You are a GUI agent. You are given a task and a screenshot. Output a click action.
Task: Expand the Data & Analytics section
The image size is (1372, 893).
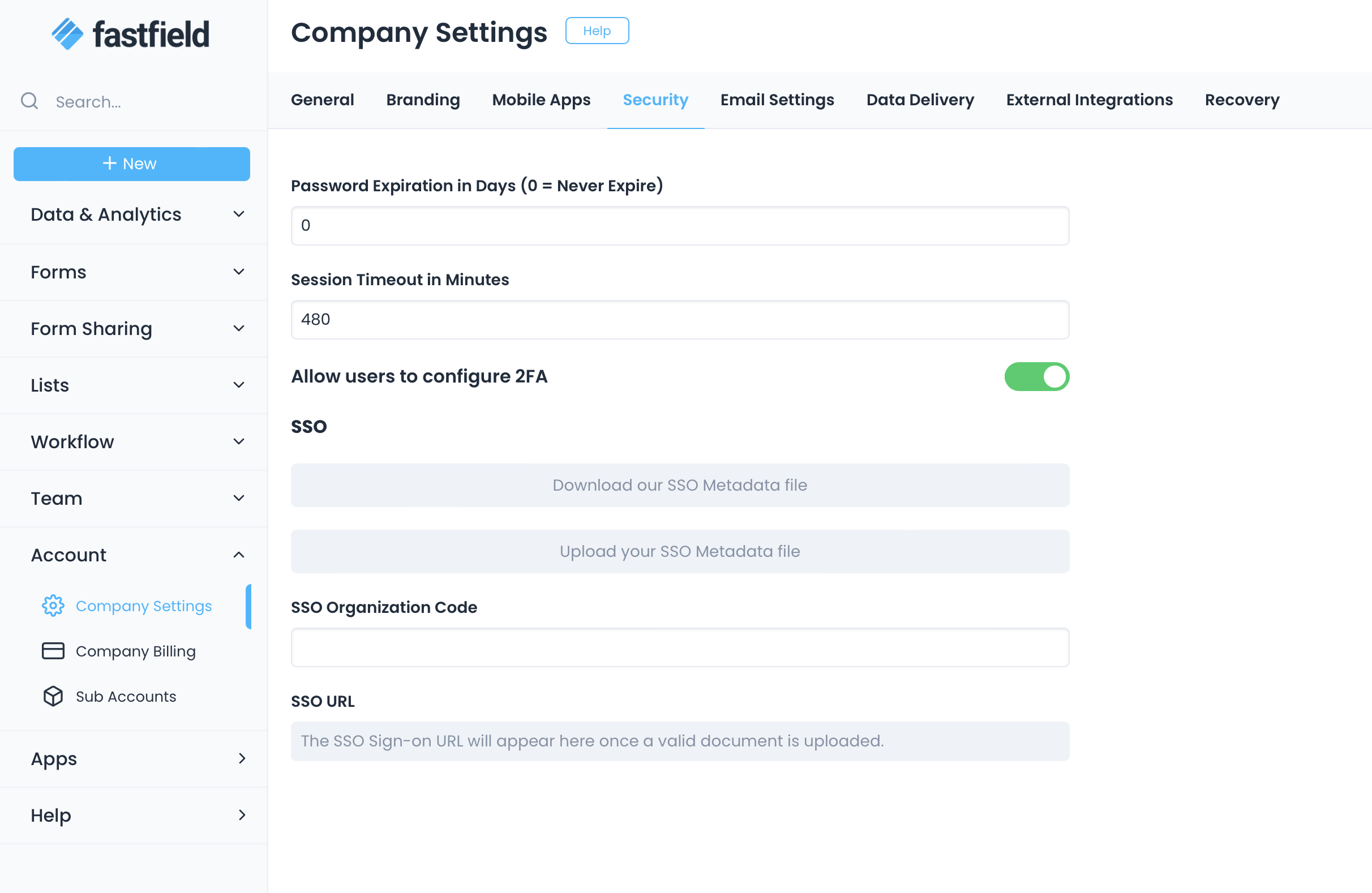(239, 214)
